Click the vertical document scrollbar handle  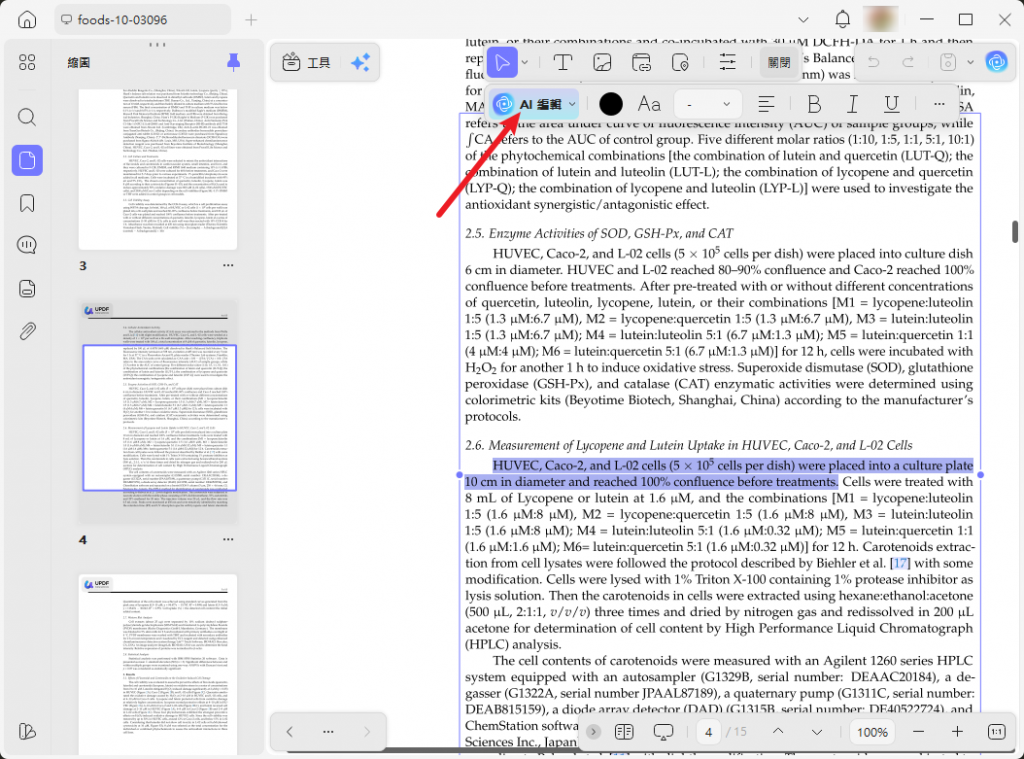click(x=1015, y=231)
